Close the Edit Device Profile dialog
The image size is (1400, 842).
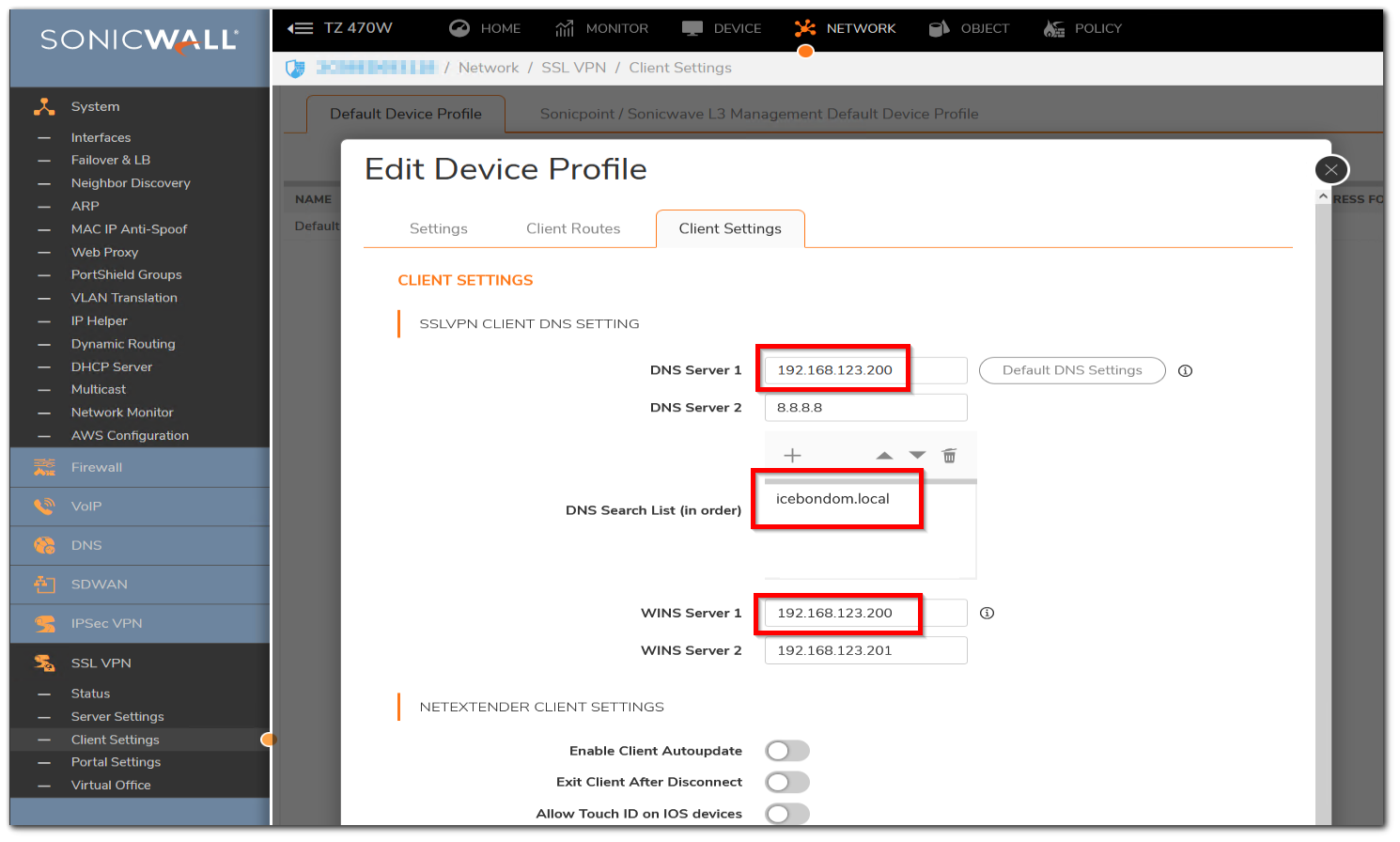tap(1331, 170)
